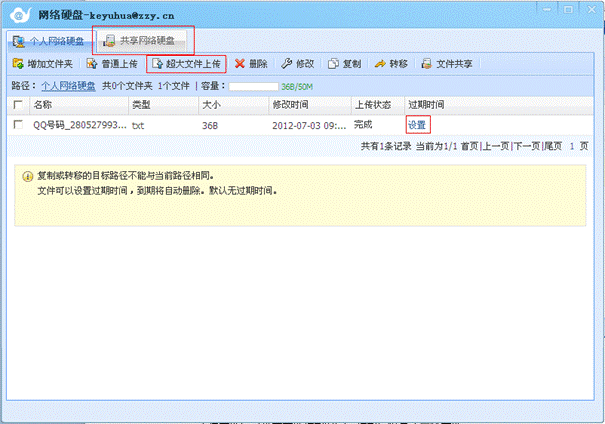This screenshot has height=424, width=605.
Task: Switch to 共享网络硬盘 tab
Action: pos(145,42)
